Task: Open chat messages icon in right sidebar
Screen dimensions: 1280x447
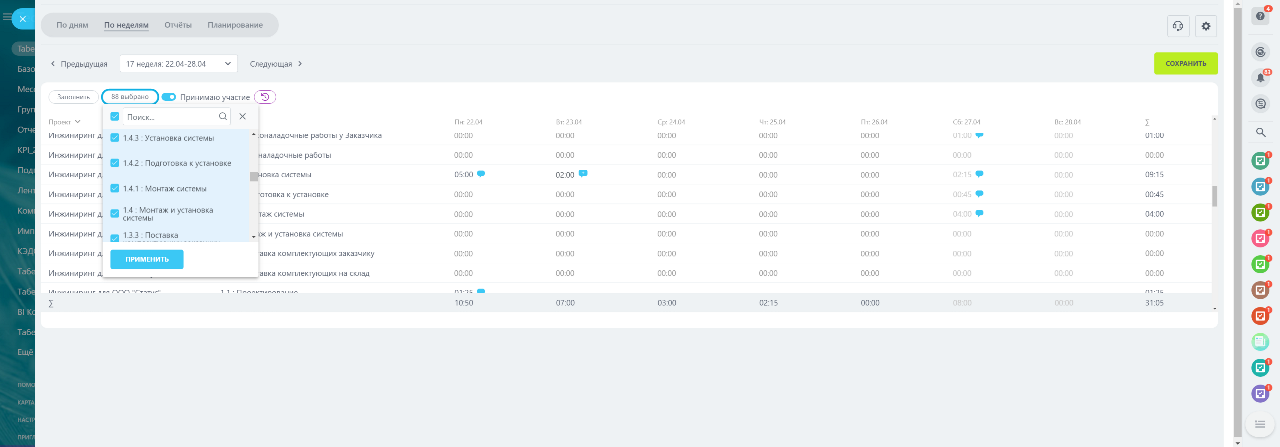Action: pos(1261,103)
